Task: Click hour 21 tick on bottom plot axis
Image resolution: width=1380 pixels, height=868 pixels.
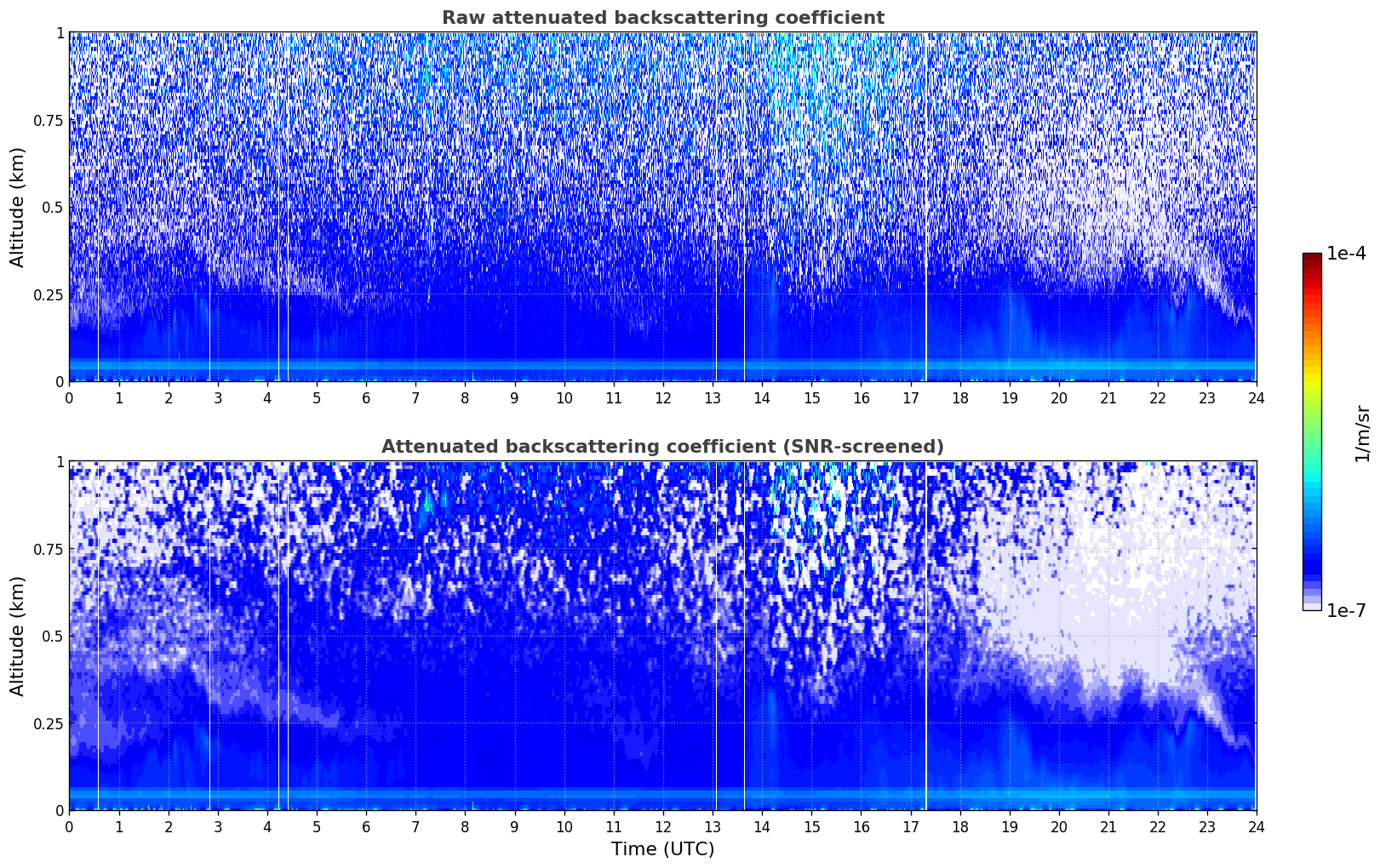Action: [1108, 826]
